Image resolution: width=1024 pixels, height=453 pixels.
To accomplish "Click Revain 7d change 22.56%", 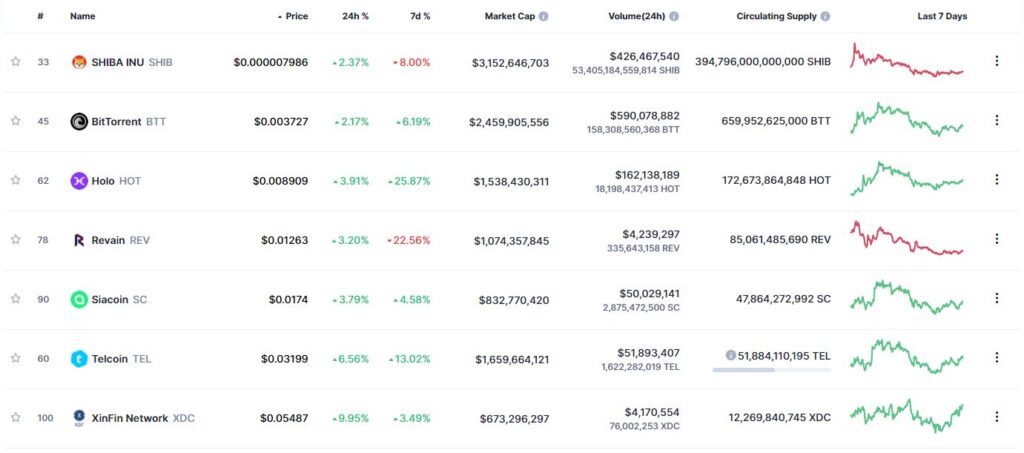I will [409, 240].
